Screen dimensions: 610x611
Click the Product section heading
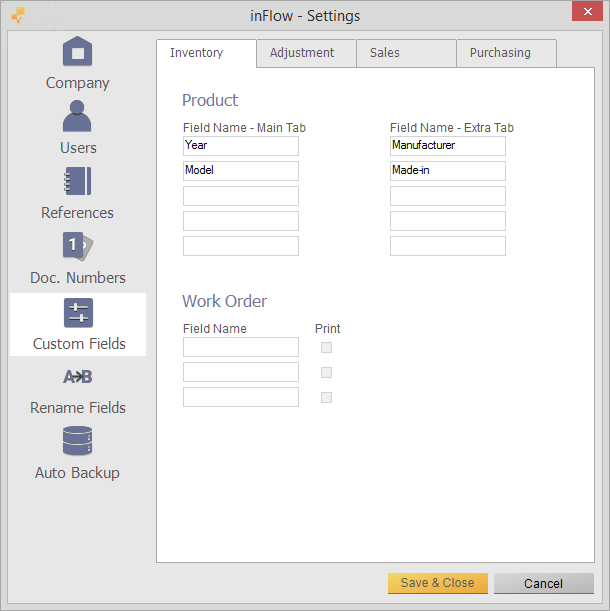[x=210, y=100]
